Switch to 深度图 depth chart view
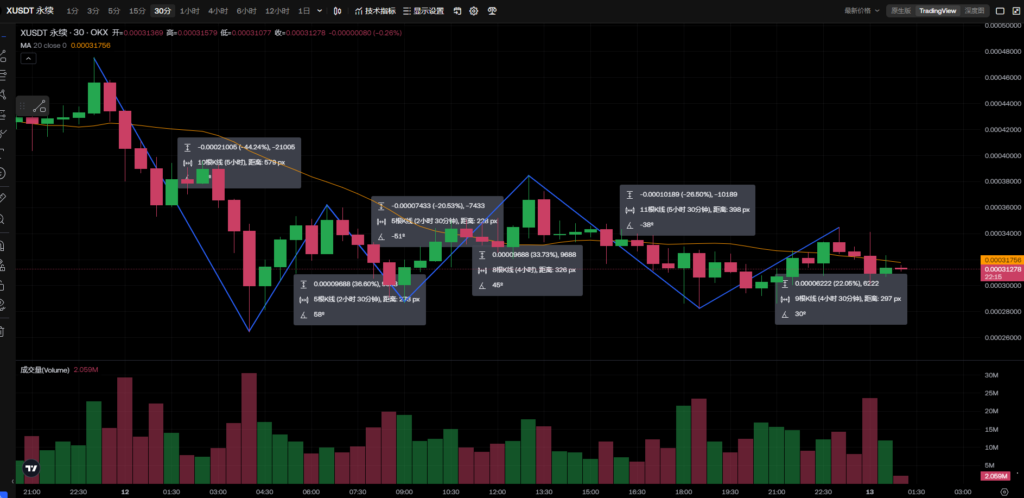Image resolution: width=1024 pixels, height=498 pixels. (974, 10)
